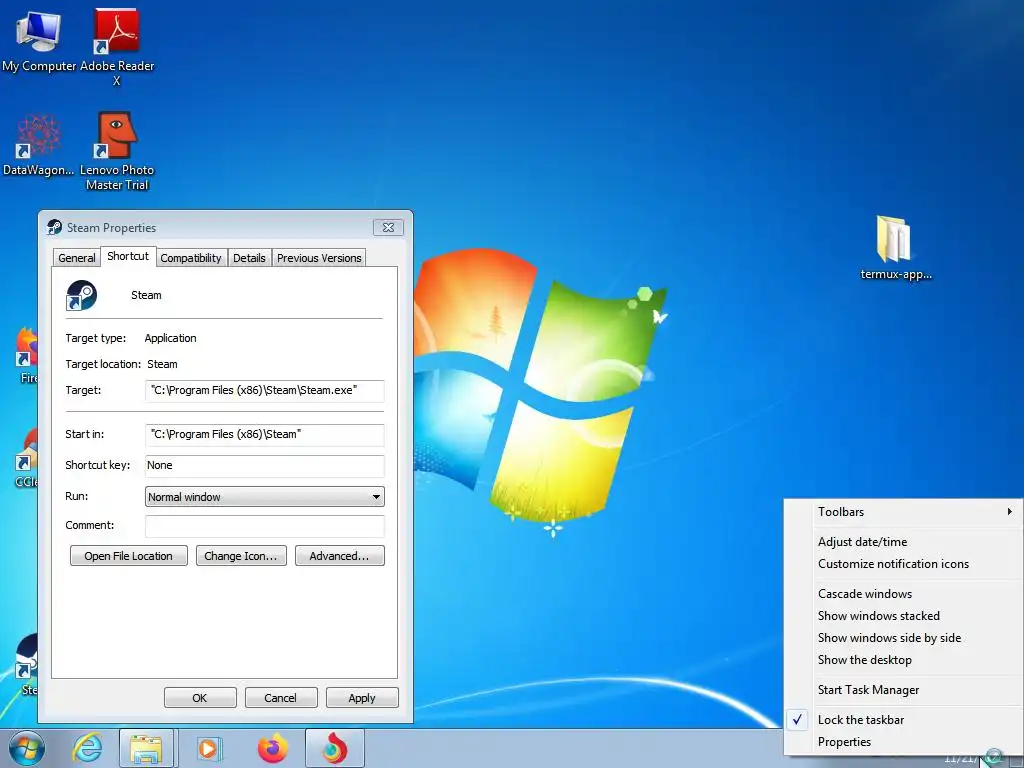
Task: Select the Shortcut tab
Action: click(x=127, y=256)
